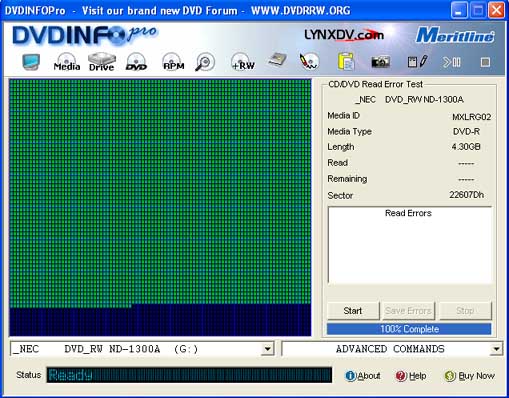Open the About link
This screenshot has width=509, height=398.
pyautogui.click(x=363, y=376)
